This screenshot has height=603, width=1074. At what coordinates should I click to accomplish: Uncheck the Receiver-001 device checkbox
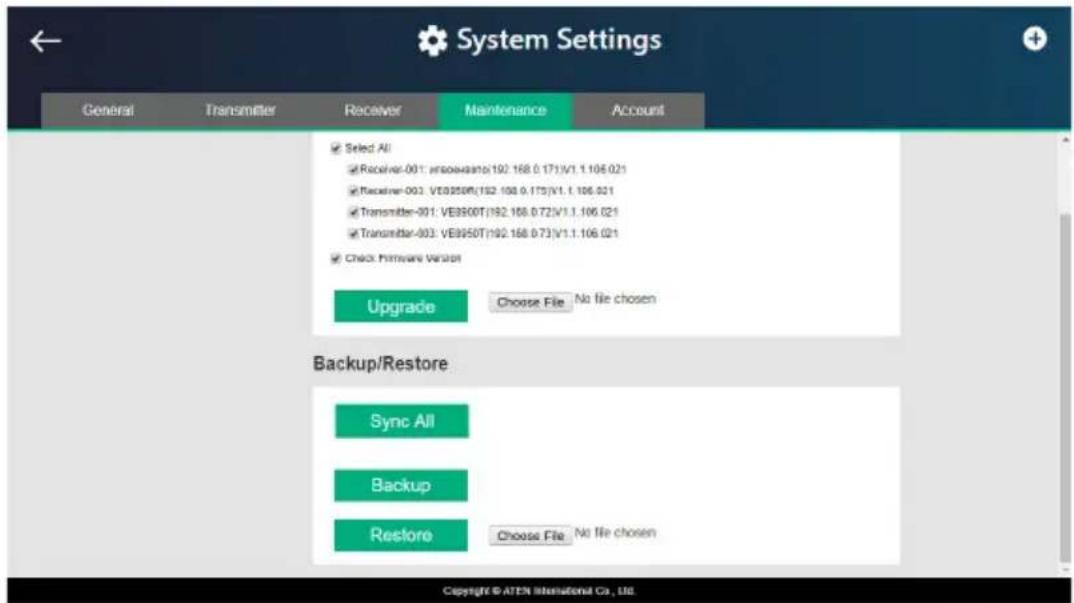(353, 169)
